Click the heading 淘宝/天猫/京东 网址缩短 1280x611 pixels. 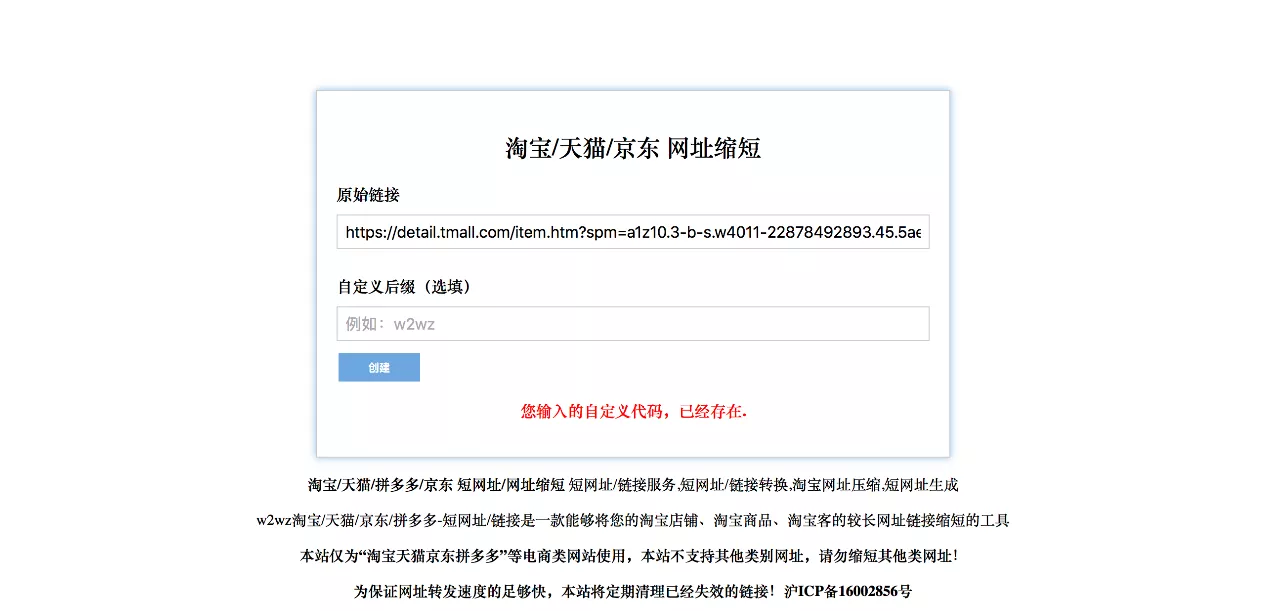click(633, 149)
